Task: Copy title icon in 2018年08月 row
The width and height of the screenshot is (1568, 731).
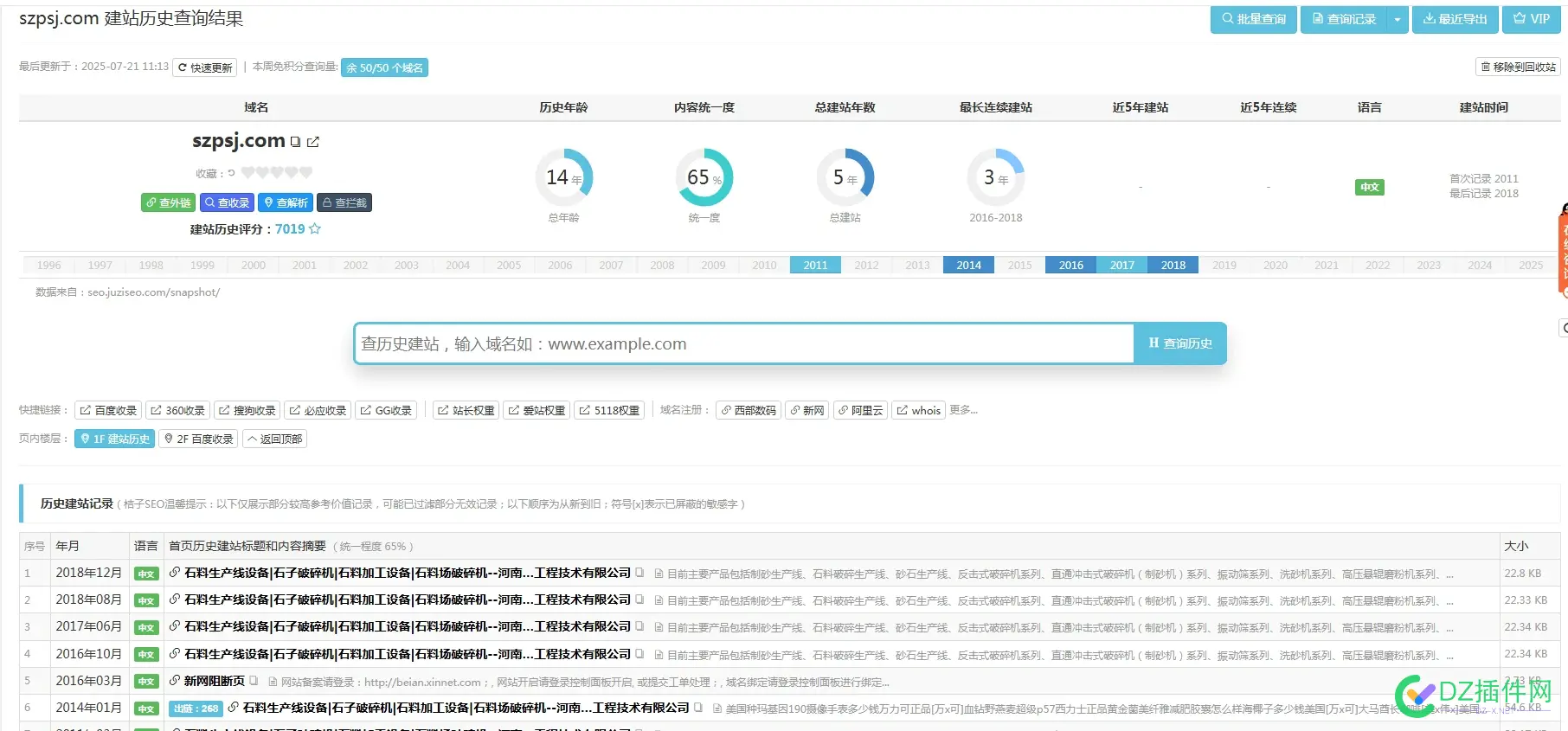Action: point(639,600)
